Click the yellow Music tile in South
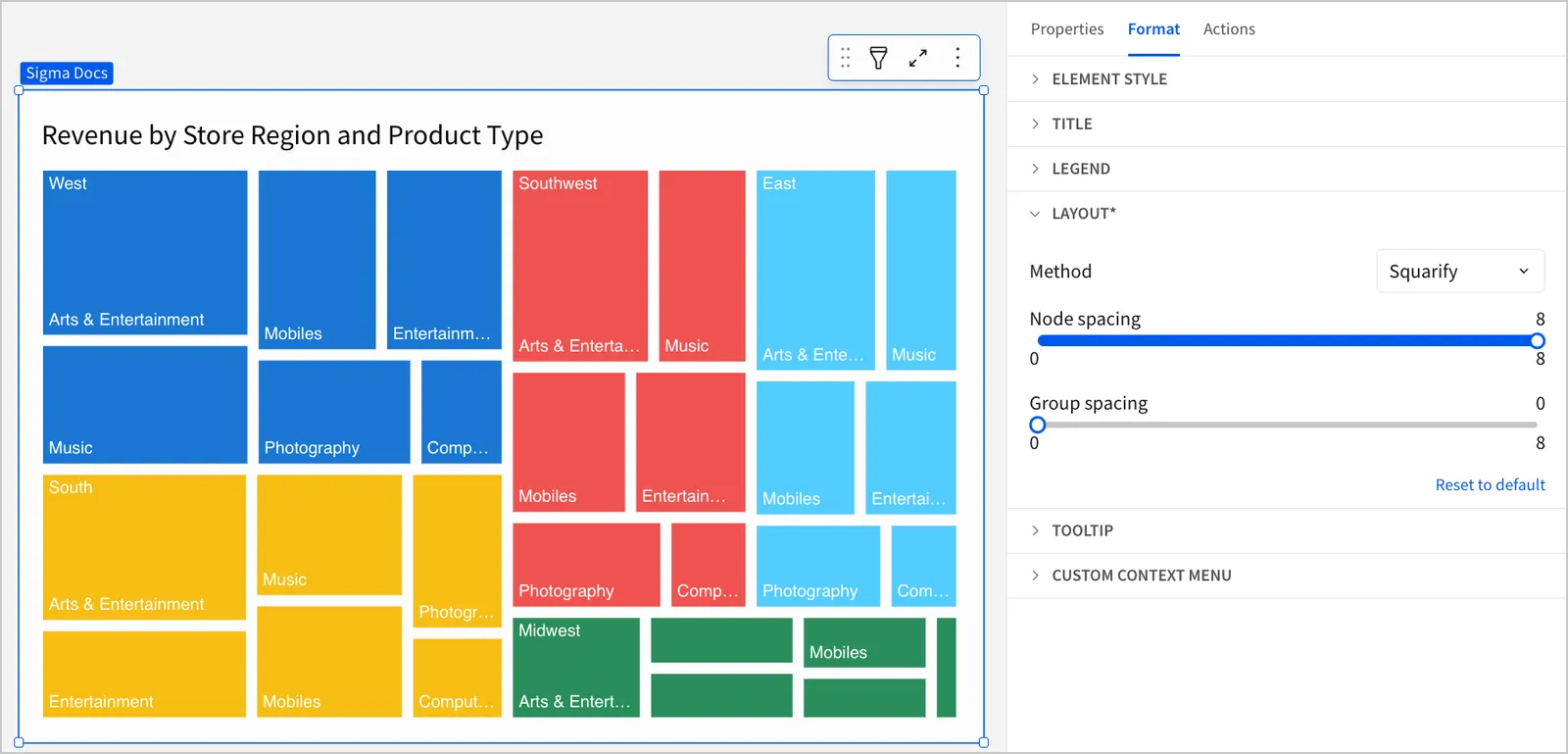The width and height of the screenshot is (1568, 754). coord(329,535)
